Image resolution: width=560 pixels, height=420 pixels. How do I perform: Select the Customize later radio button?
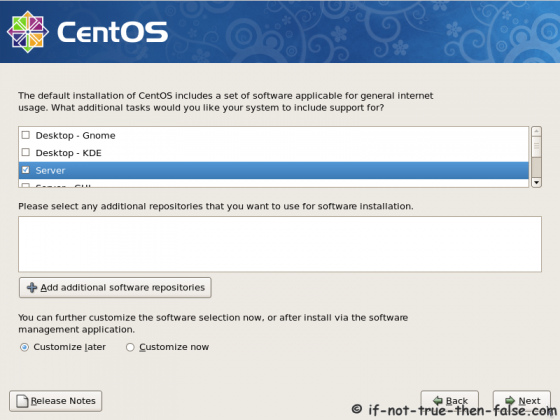24,347
